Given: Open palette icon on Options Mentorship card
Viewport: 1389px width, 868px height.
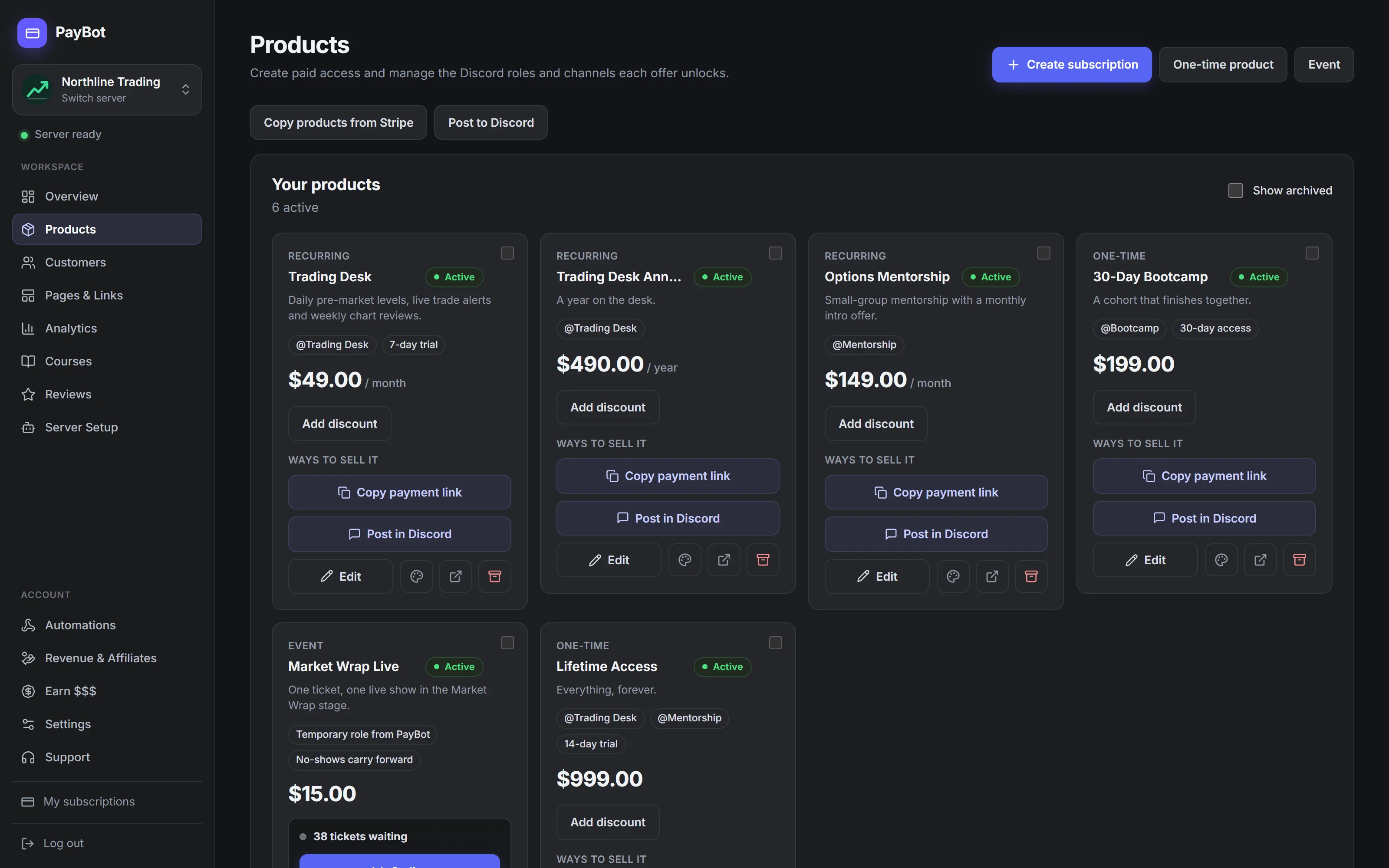Looking at the screenshot, I should [953, 576].
